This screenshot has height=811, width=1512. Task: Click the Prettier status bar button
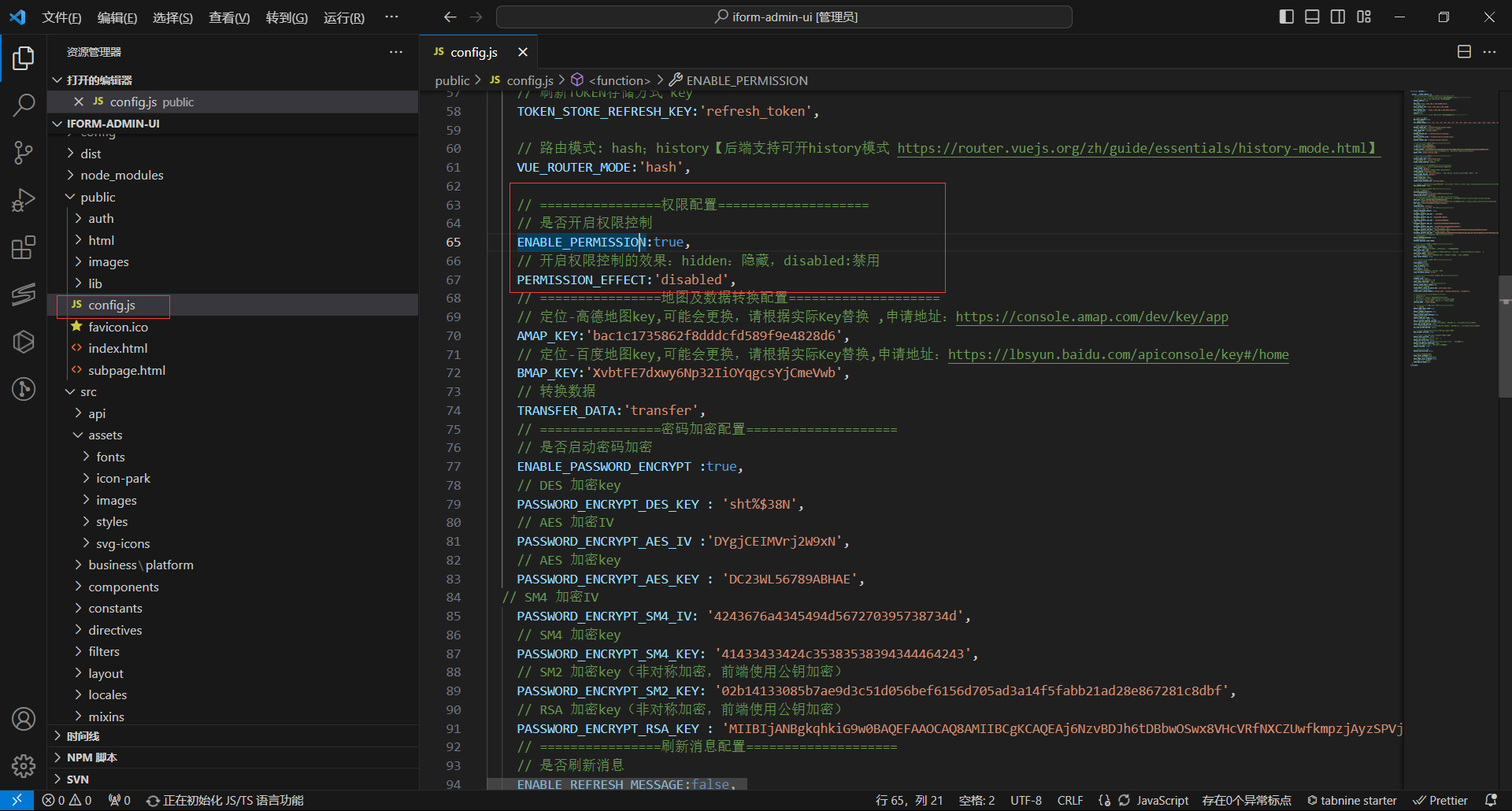tap(1440, 800)
